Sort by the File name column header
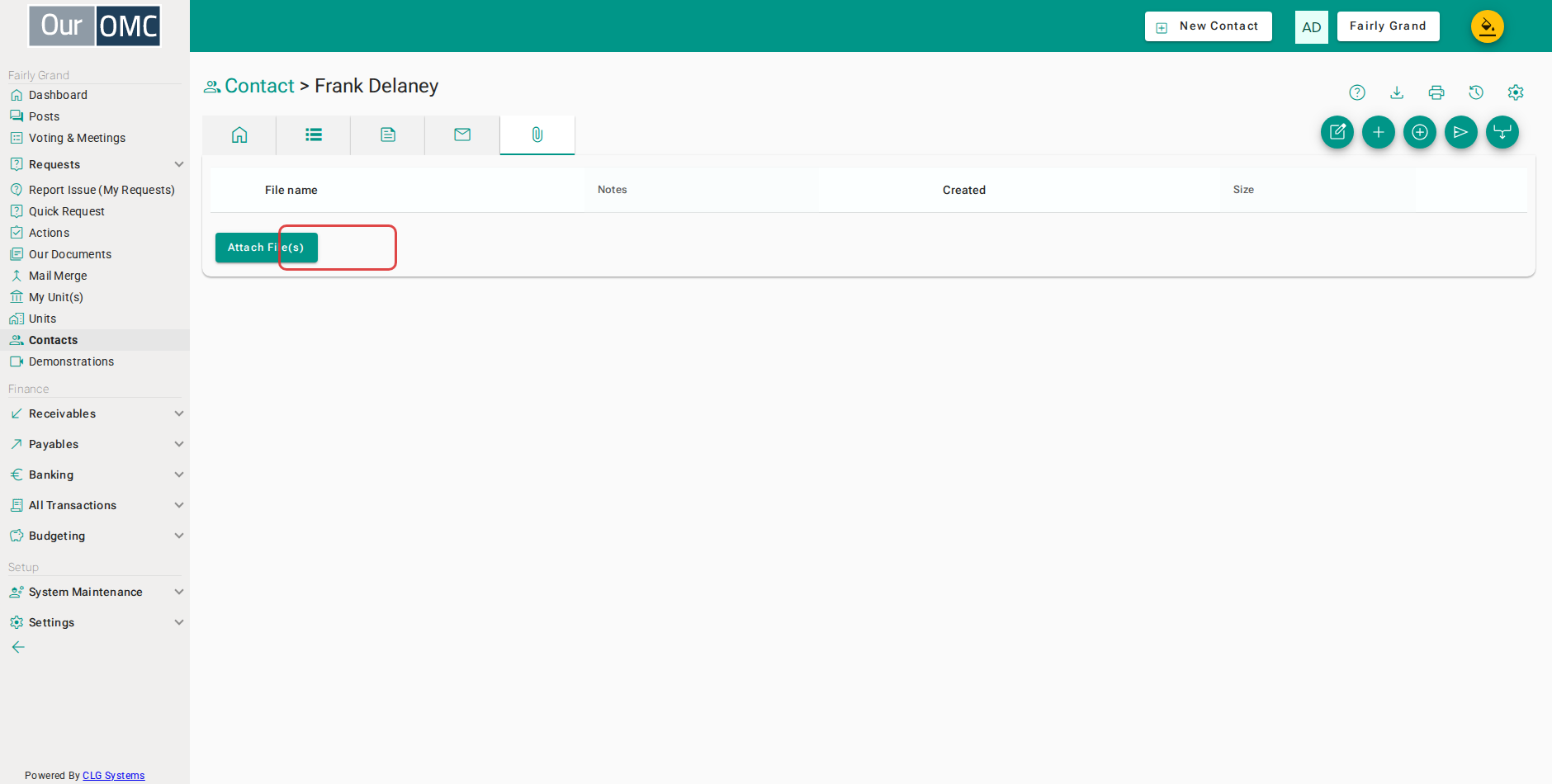The height and width of the screenshot is (784, 1552). pos(291,190)
